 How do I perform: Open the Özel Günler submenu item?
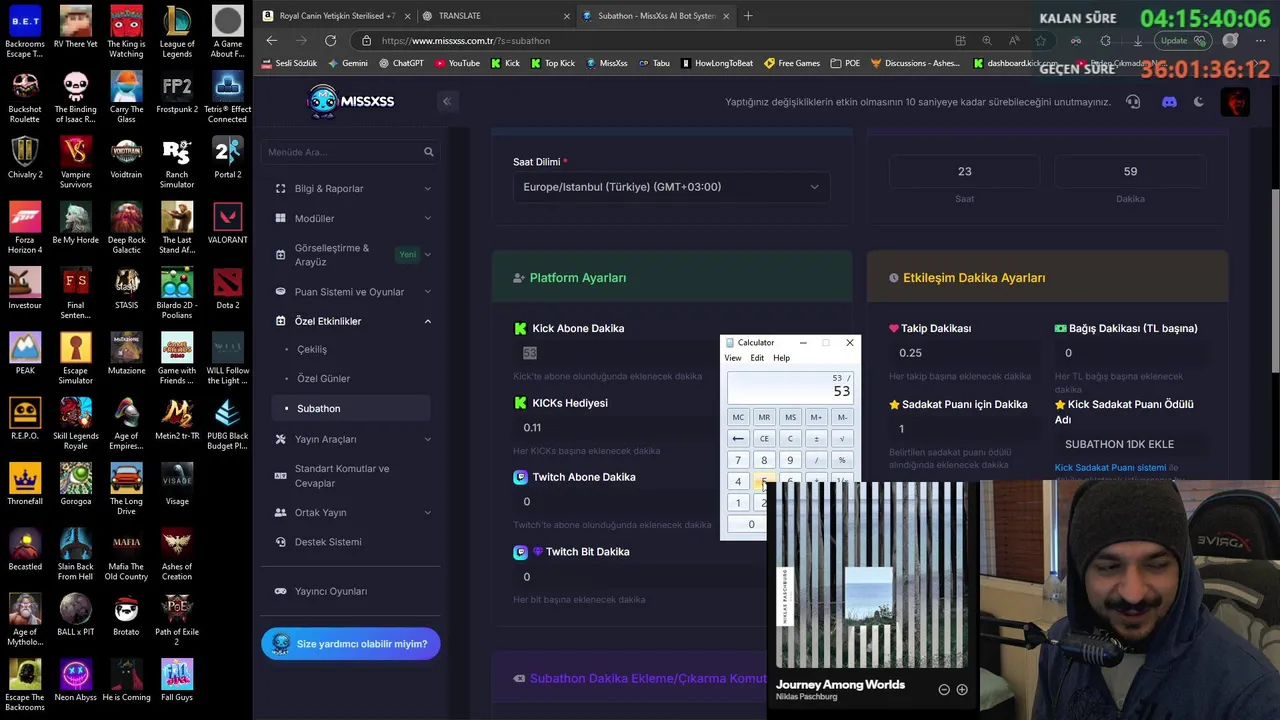[x=323, y=378]
